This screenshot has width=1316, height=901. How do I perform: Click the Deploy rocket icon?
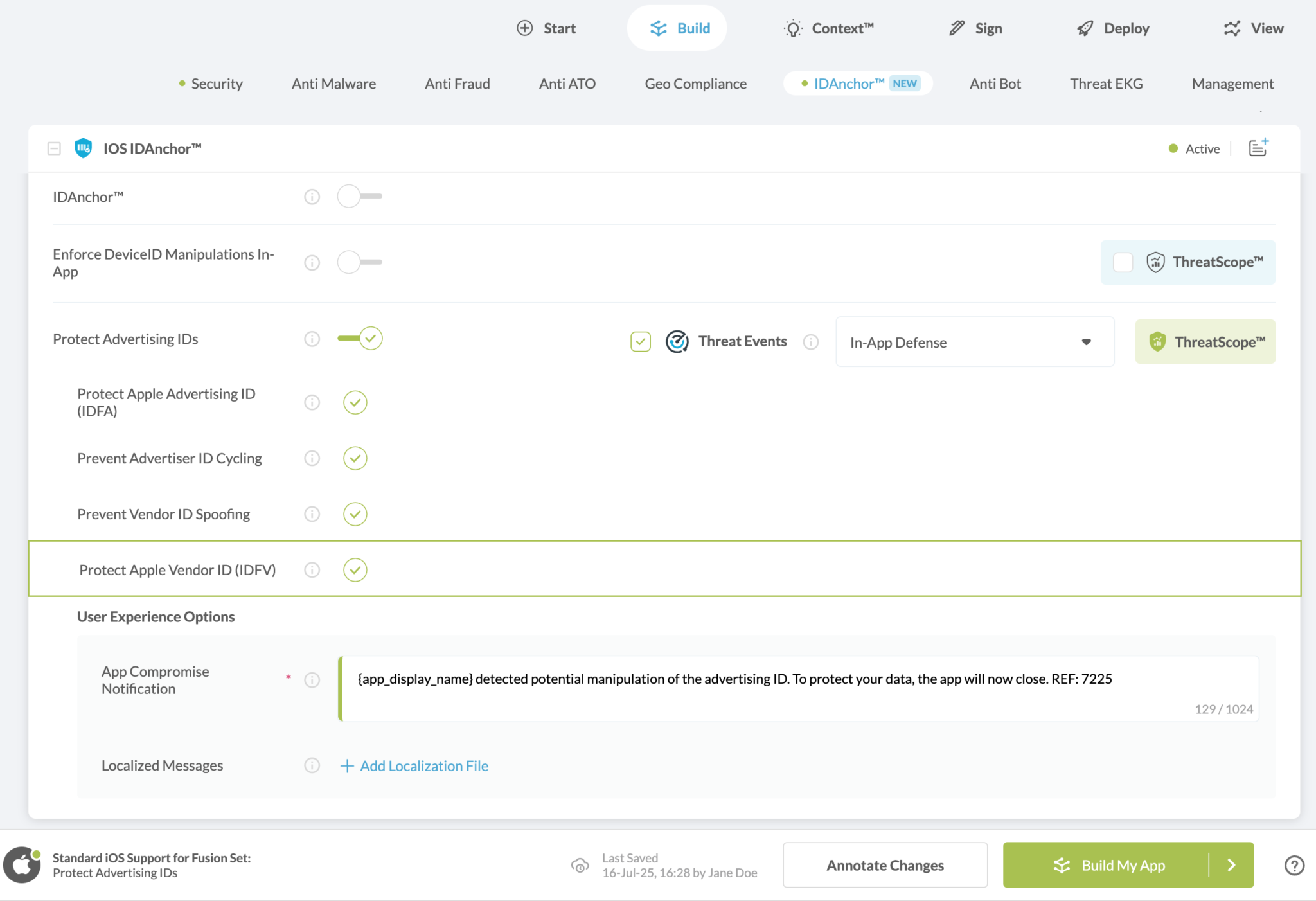1084,28
